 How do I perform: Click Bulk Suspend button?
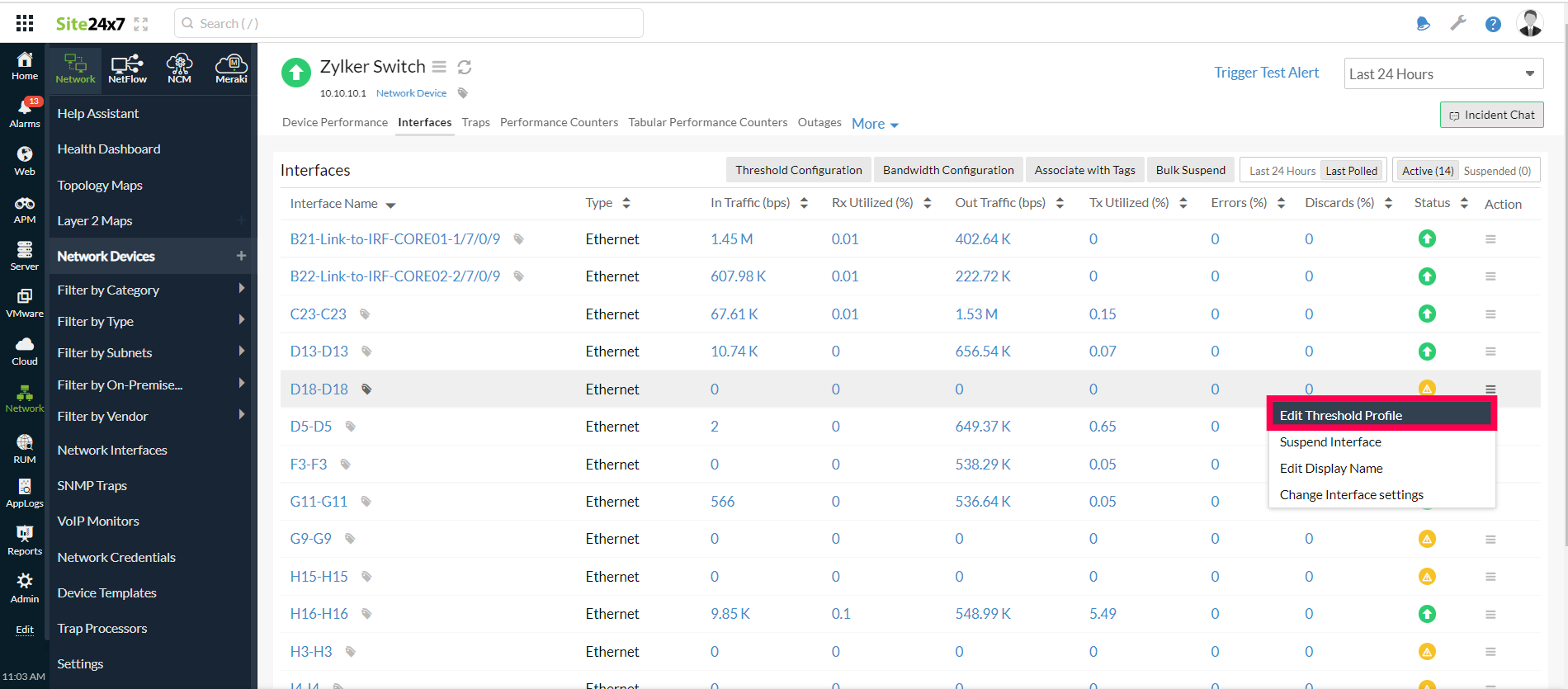pos(1191,170)
